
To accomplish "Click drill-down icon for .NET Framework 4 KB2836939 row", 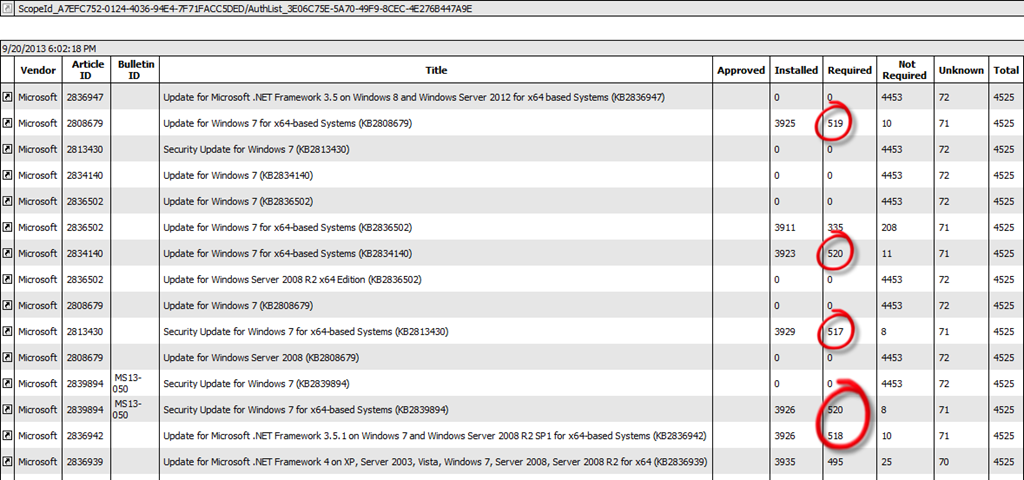I will click(8, 461).
